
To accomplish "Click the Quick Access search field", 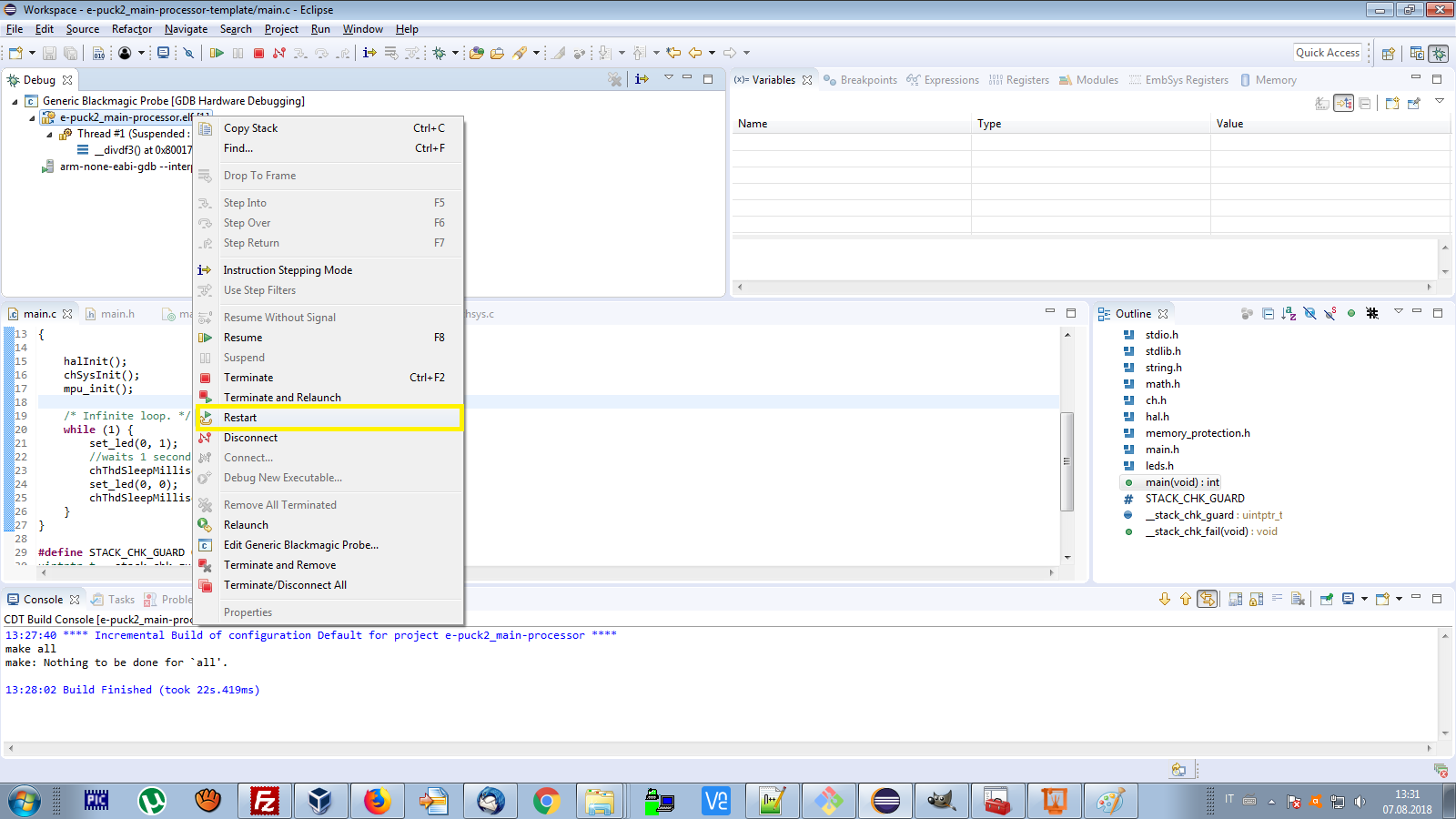I will pyautogui.click(x=1327, y=53).
